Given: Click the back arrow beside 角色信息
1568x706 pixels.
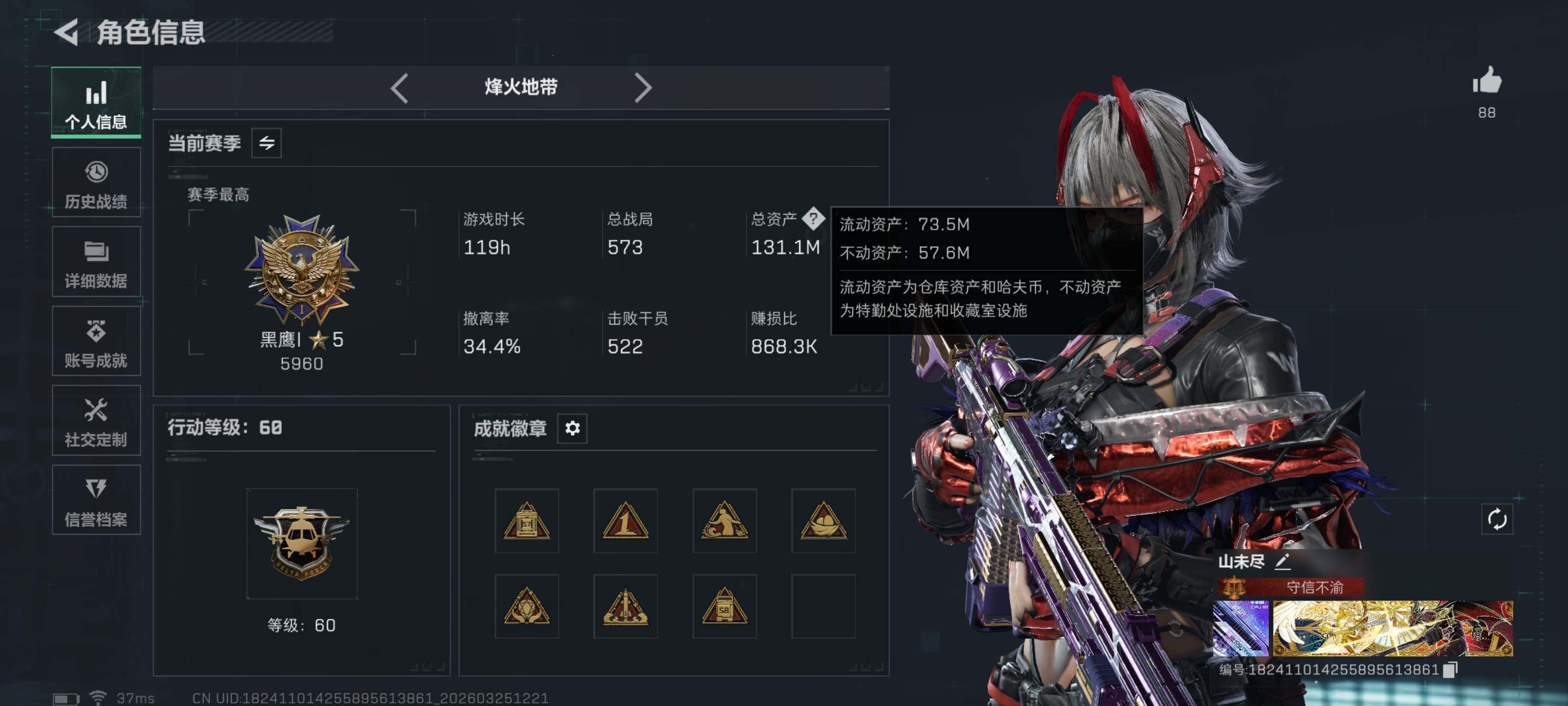Looking at the screenshot, I should 66,32.
